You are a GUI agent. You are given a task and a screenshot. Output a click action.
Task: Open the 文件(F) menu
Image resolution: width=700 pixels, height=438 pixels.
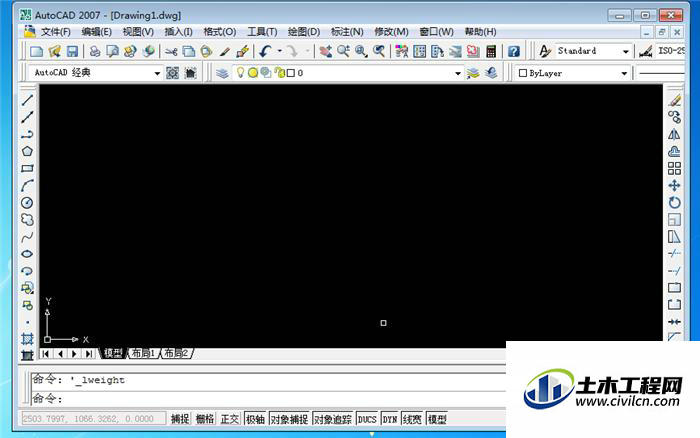click(56, 32)
